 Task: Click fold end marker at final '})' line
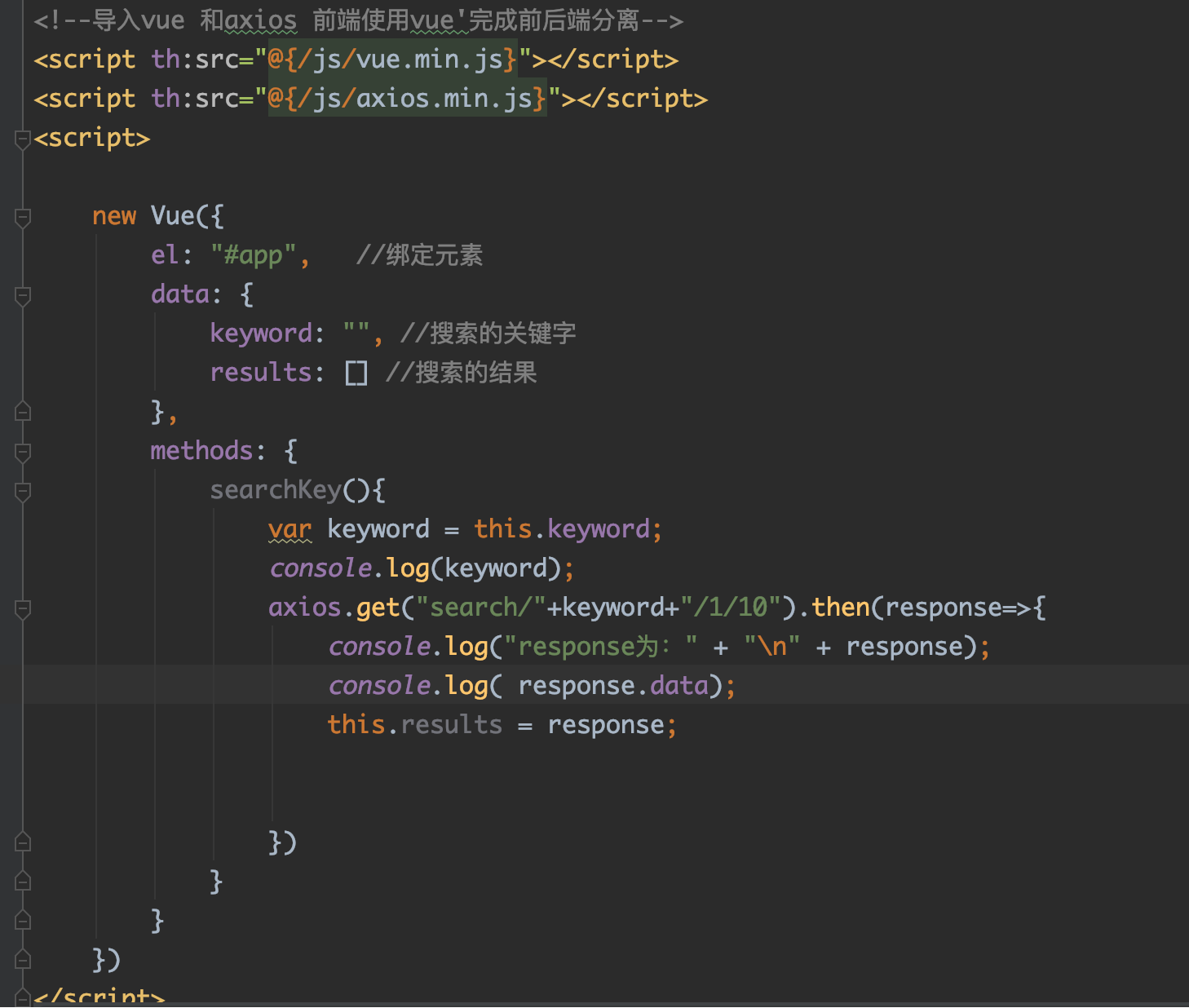coord(23,960)
